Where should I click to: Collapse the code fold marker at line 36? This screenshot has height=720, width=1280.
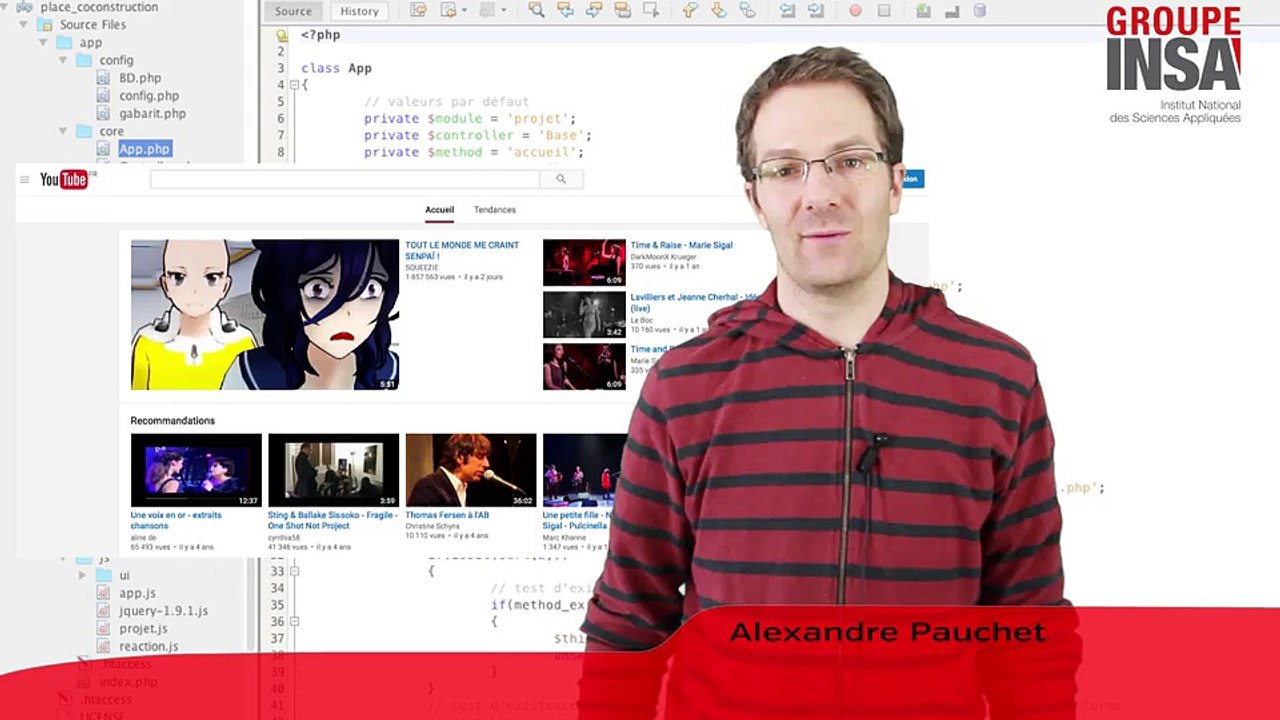click(x=294, y=621)
